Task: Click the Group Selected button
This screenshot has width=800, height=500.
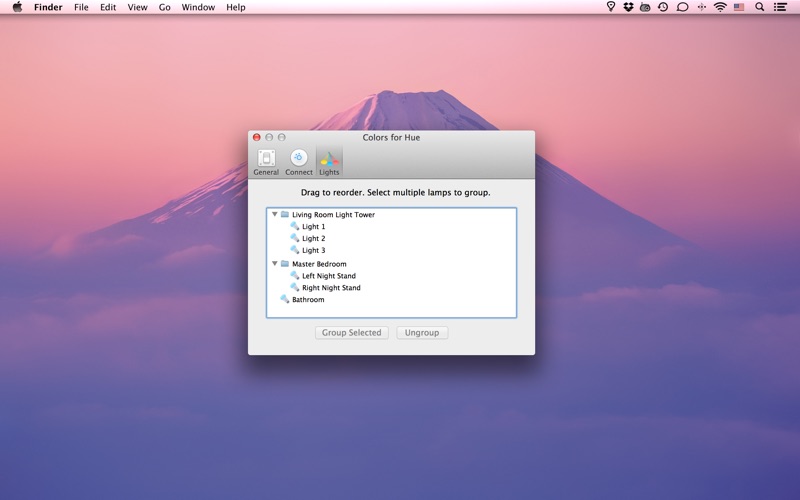Action: pyautogui.click(x=352, y=333)
